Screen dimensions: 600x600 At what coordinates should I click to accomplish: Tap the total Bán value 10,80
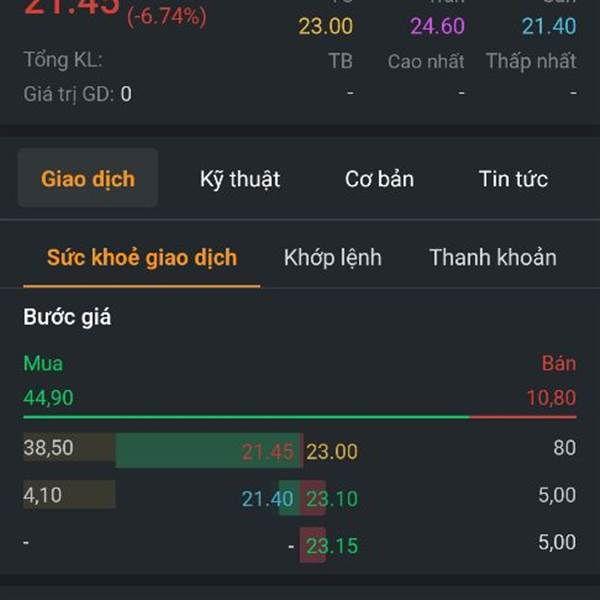coord(551,398)
